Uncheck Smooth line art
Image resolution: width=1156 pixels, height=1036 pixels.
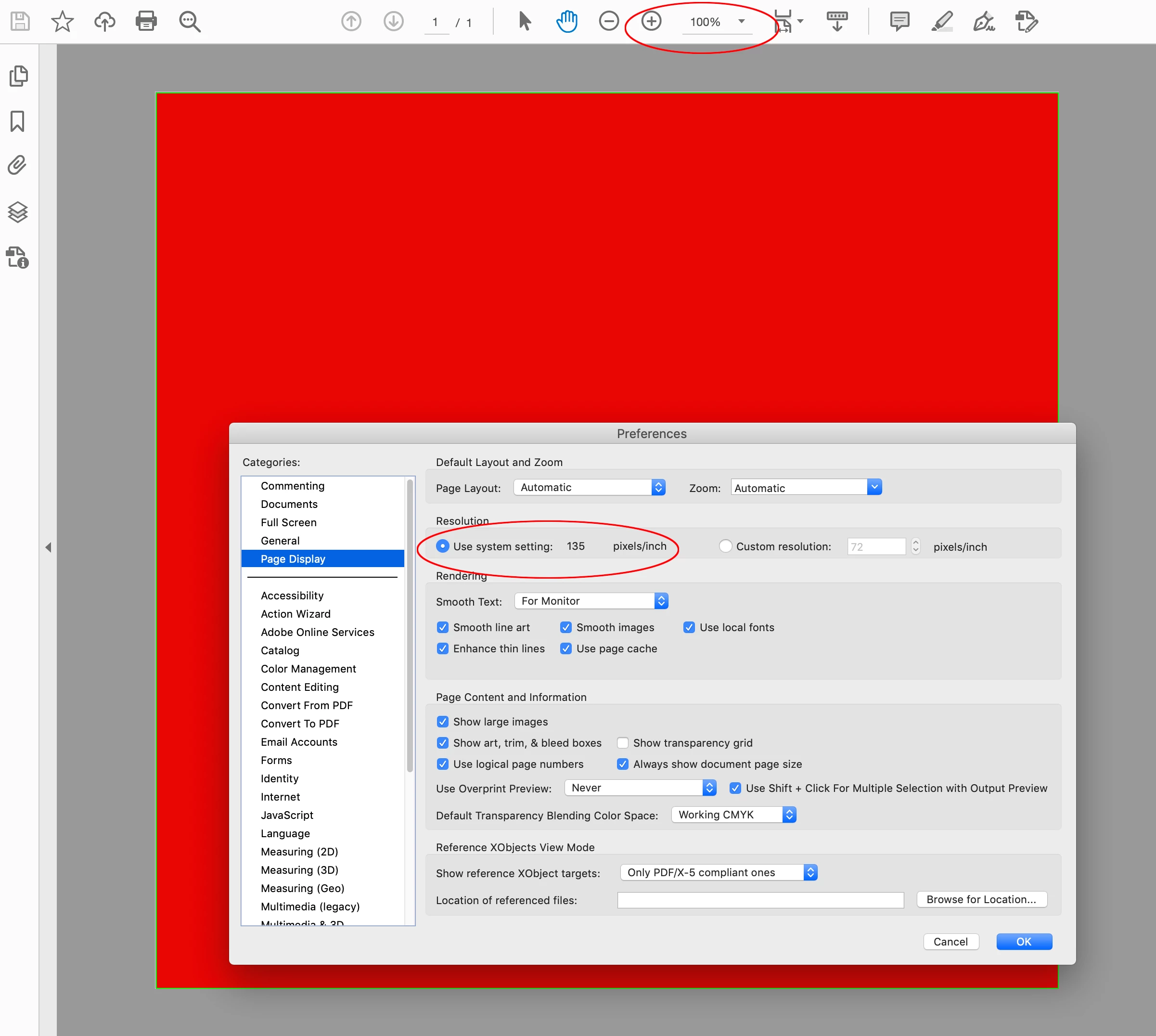[x=443, y=627]
